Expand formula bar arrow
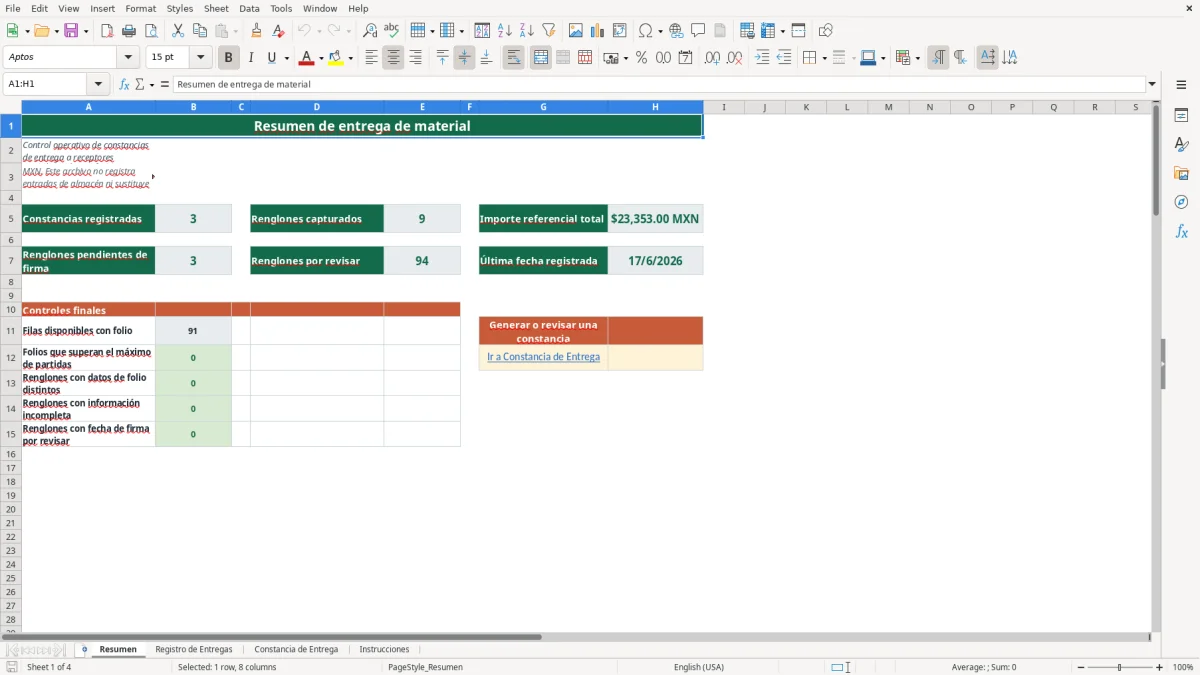 tap(1152, 85)
